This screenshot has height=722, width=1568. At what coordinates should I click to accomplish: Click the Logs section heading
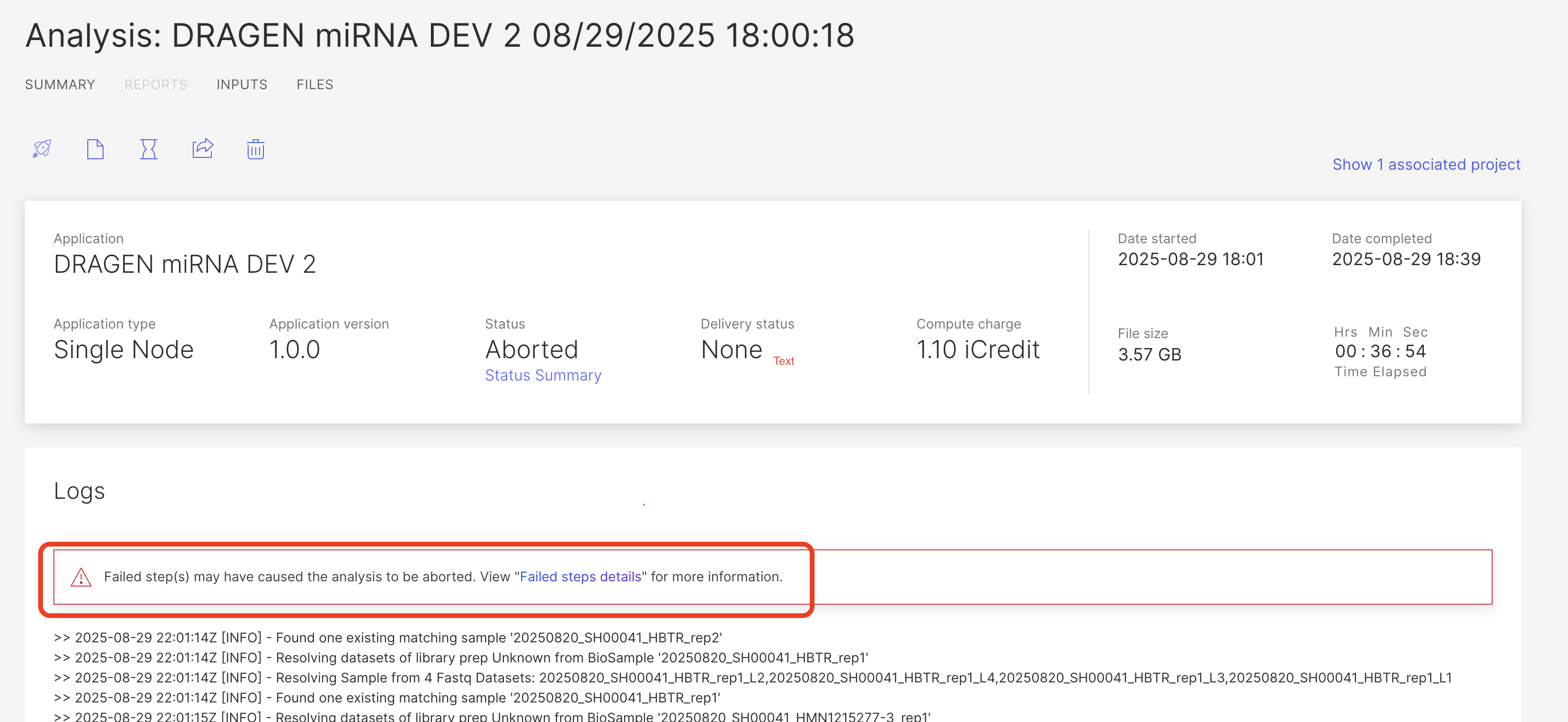tap(79, 491)
